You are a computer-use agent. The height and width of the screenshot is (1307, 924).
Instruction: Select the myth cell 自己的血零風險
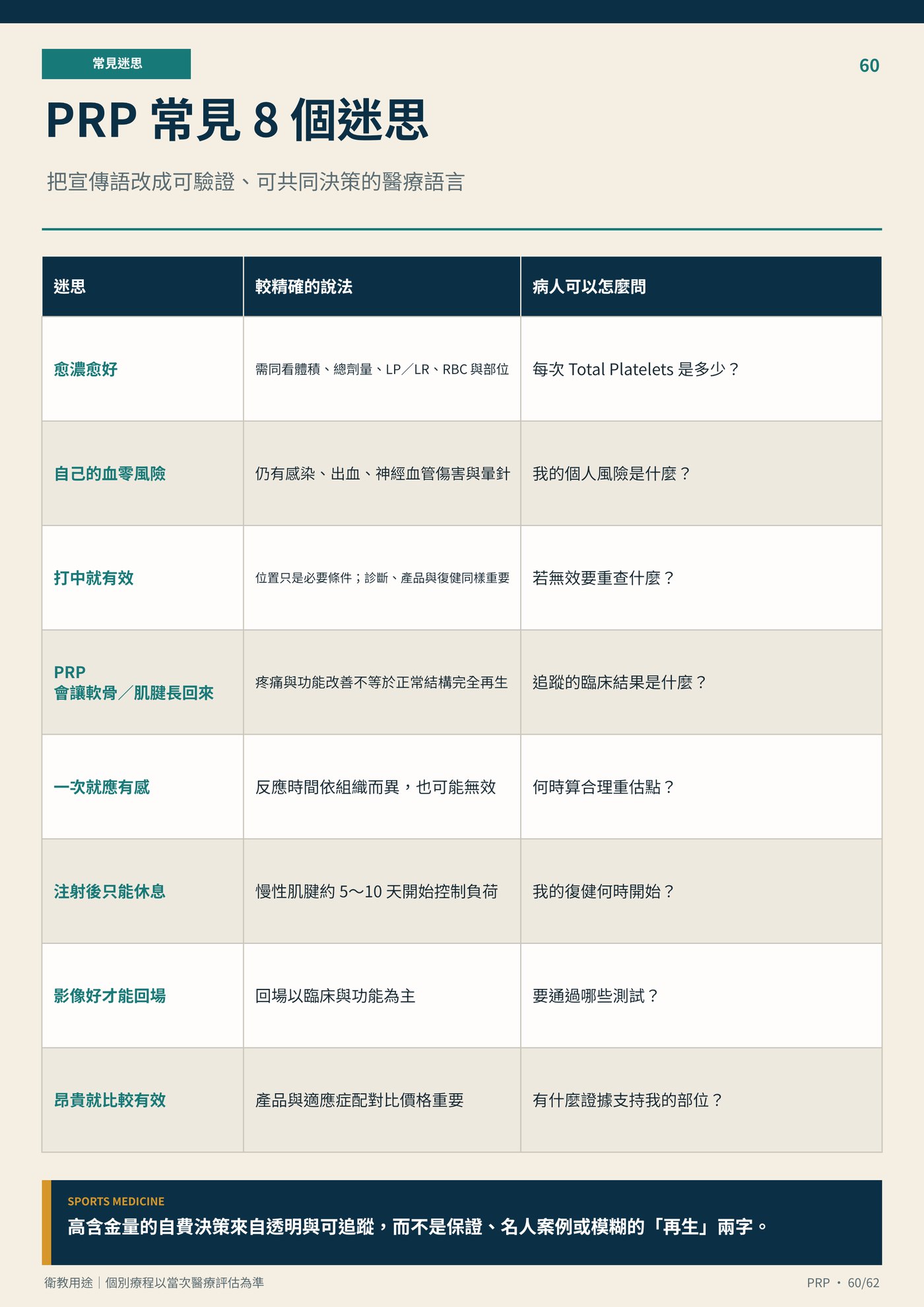(143, 473)
